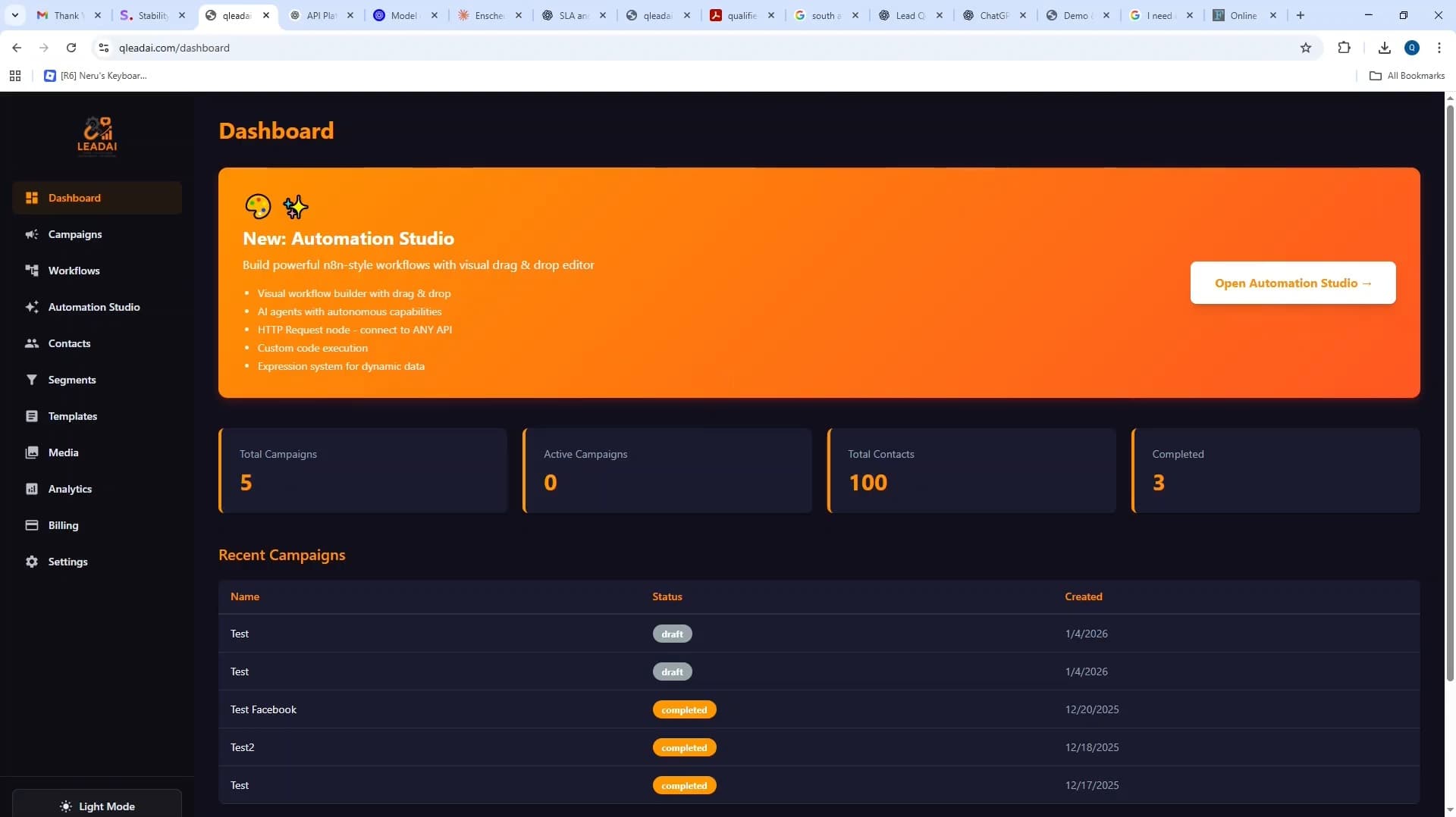This screenshot has height=817, width=1456.
Task: Bookmark the current page with the star
Action: click(x=1307, y=48)
